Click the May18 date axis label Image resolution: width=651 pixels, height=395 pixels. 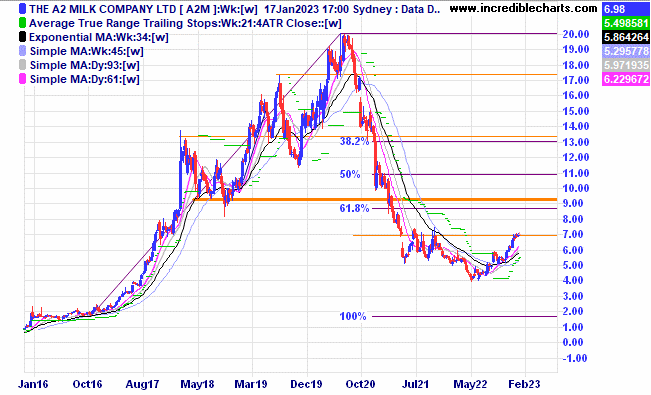(x=197, y=384)
